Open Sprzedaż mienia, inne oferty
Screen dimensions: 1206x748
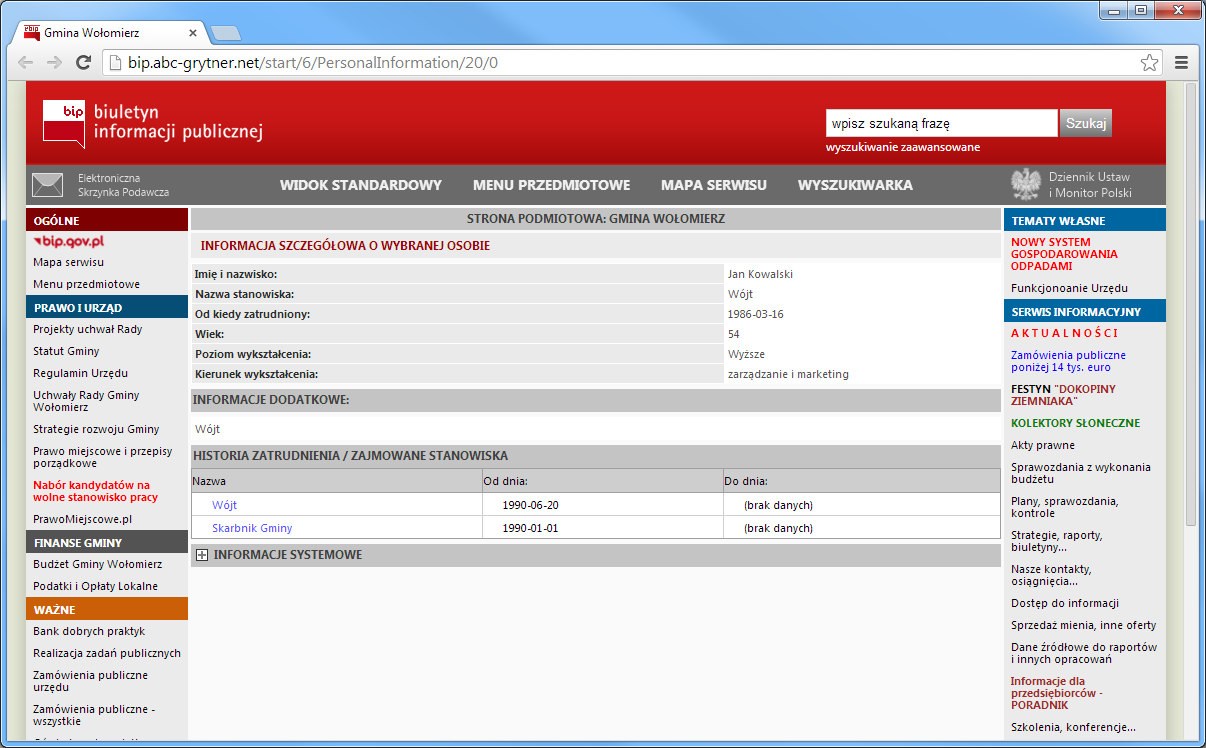[x=1084, y=625]
